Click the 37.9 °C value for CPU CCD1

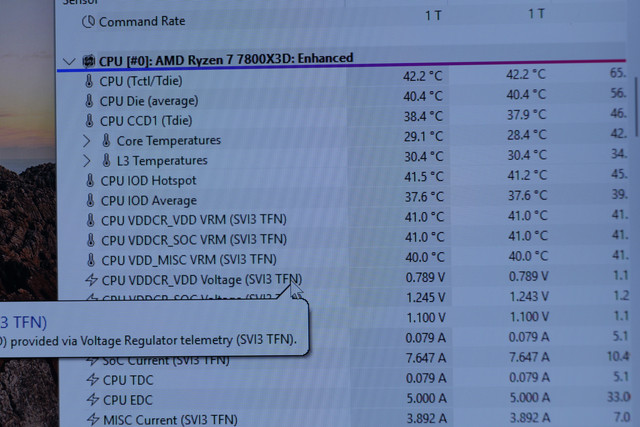click(526, 115)
